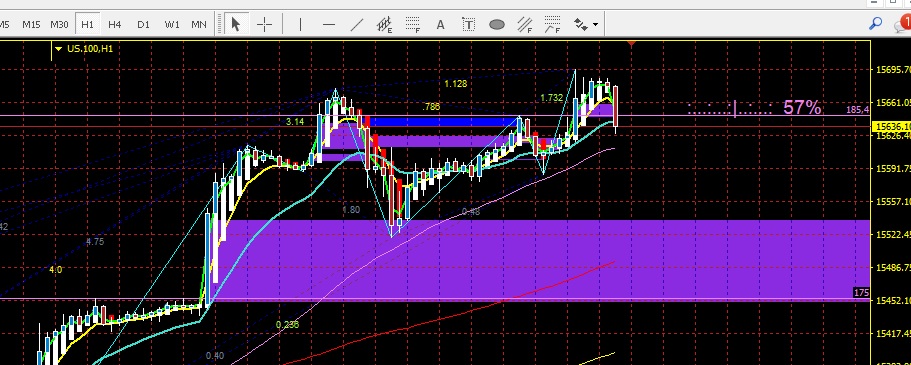Viewport: 911px width, 365px height.
Task: Switch chart to M15 timeframe
Action: click(x=31, y=24)
